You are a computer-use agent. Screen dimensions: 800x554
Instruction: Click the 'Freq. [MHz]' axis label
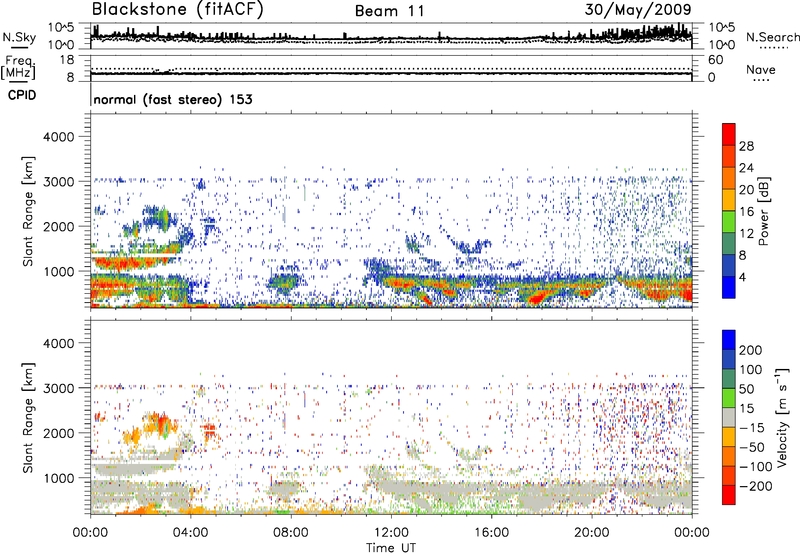click(x=18, y=67)
